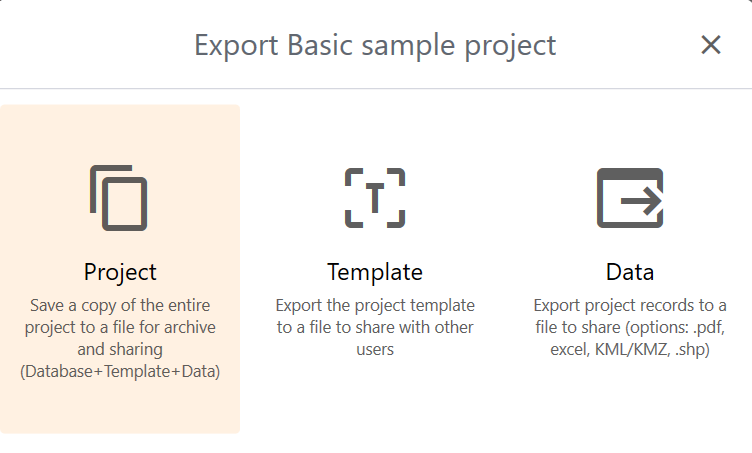This screenshot has width=752, height=453.
Task: Click the right arrow inside the Data icon
Action: coord(642,202)
